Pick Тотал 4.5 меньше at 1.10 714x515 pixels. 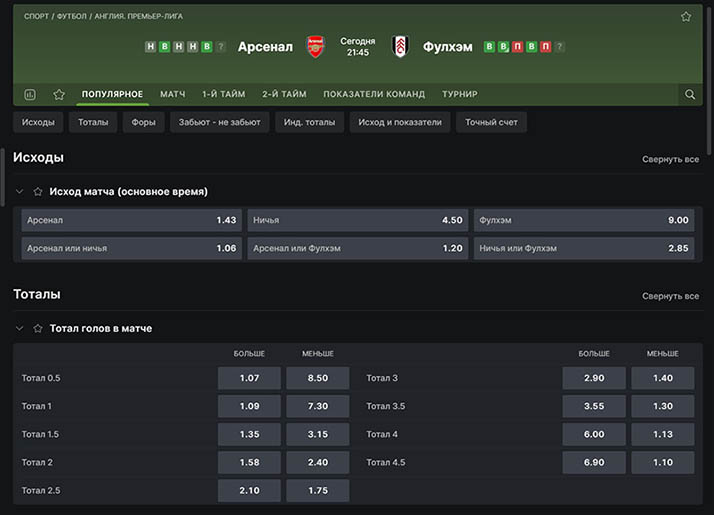(x=663, y=463)
